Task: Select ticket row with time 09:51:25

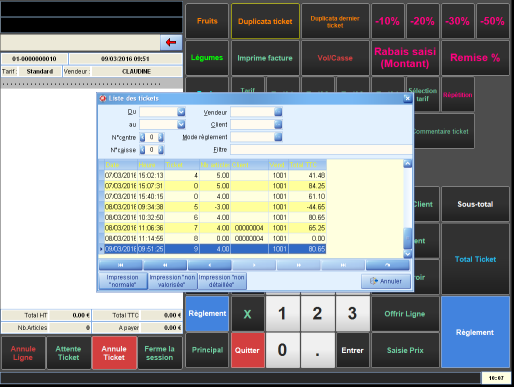Action: coord(215,249)
